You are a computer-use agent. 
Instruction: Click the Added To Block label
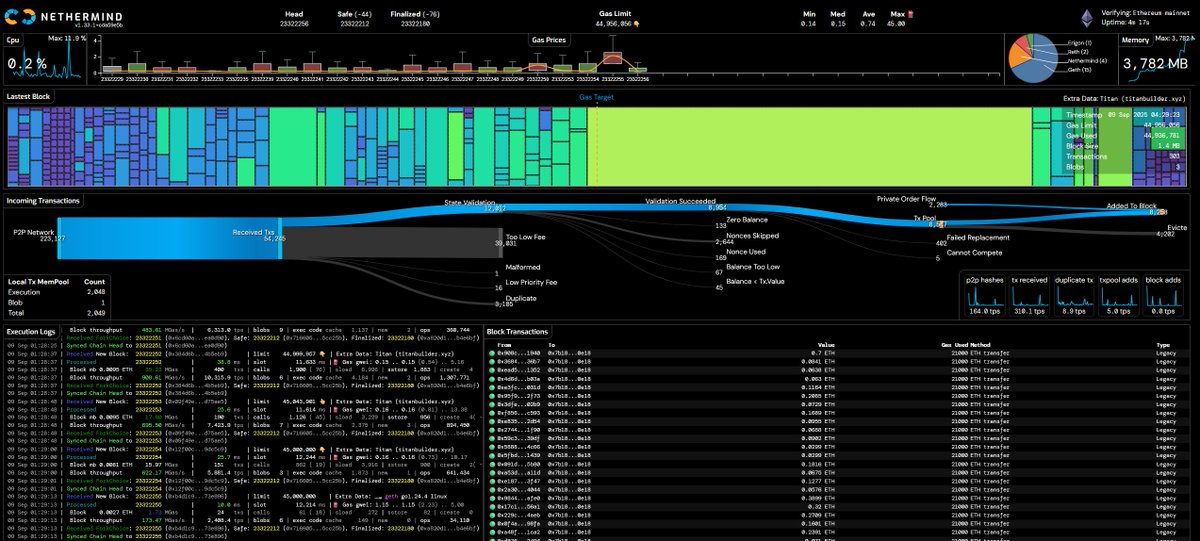[x=1133, y=205]
